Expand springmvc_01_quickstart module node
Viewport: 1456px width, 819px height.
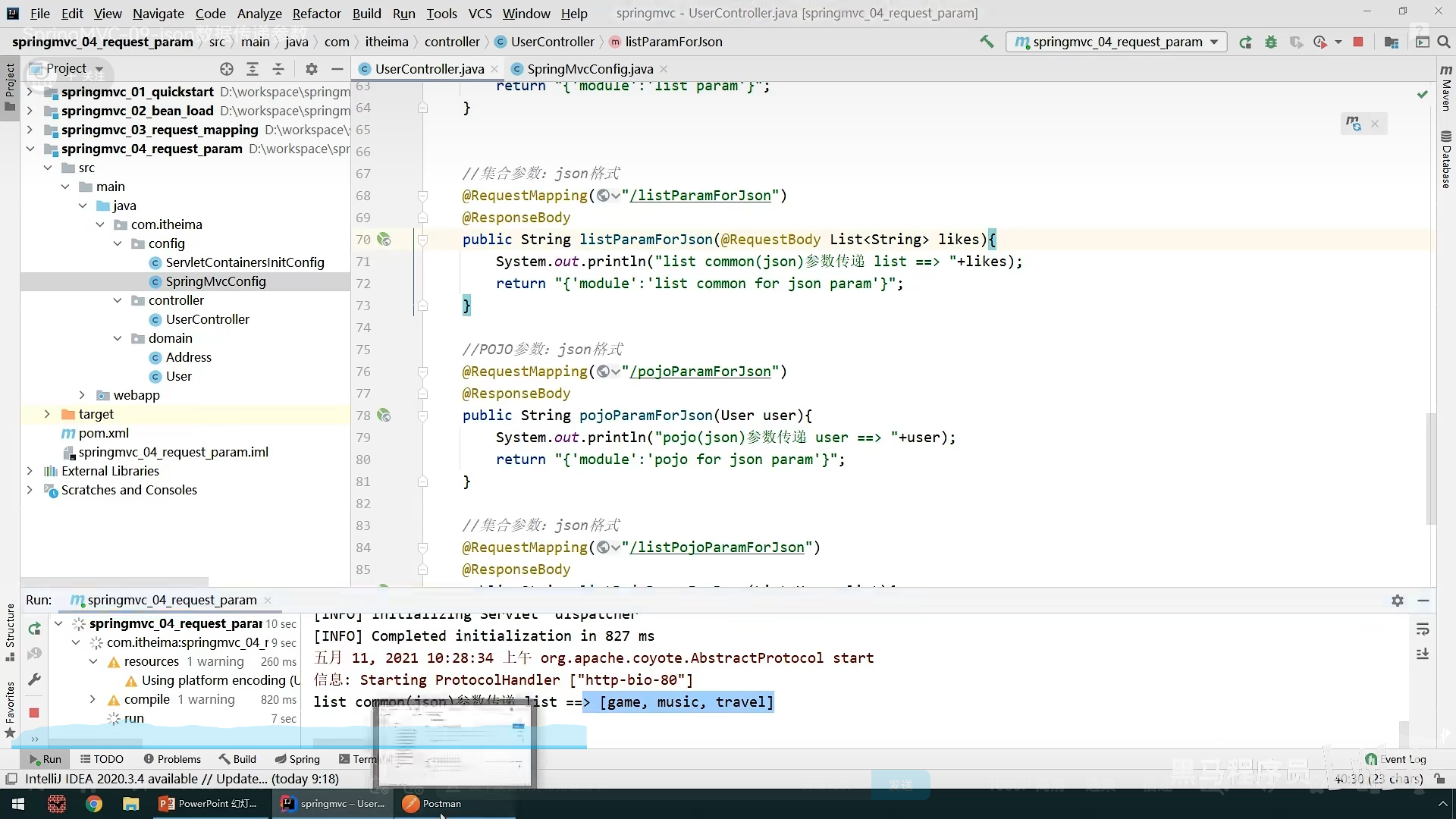[30, 92]
